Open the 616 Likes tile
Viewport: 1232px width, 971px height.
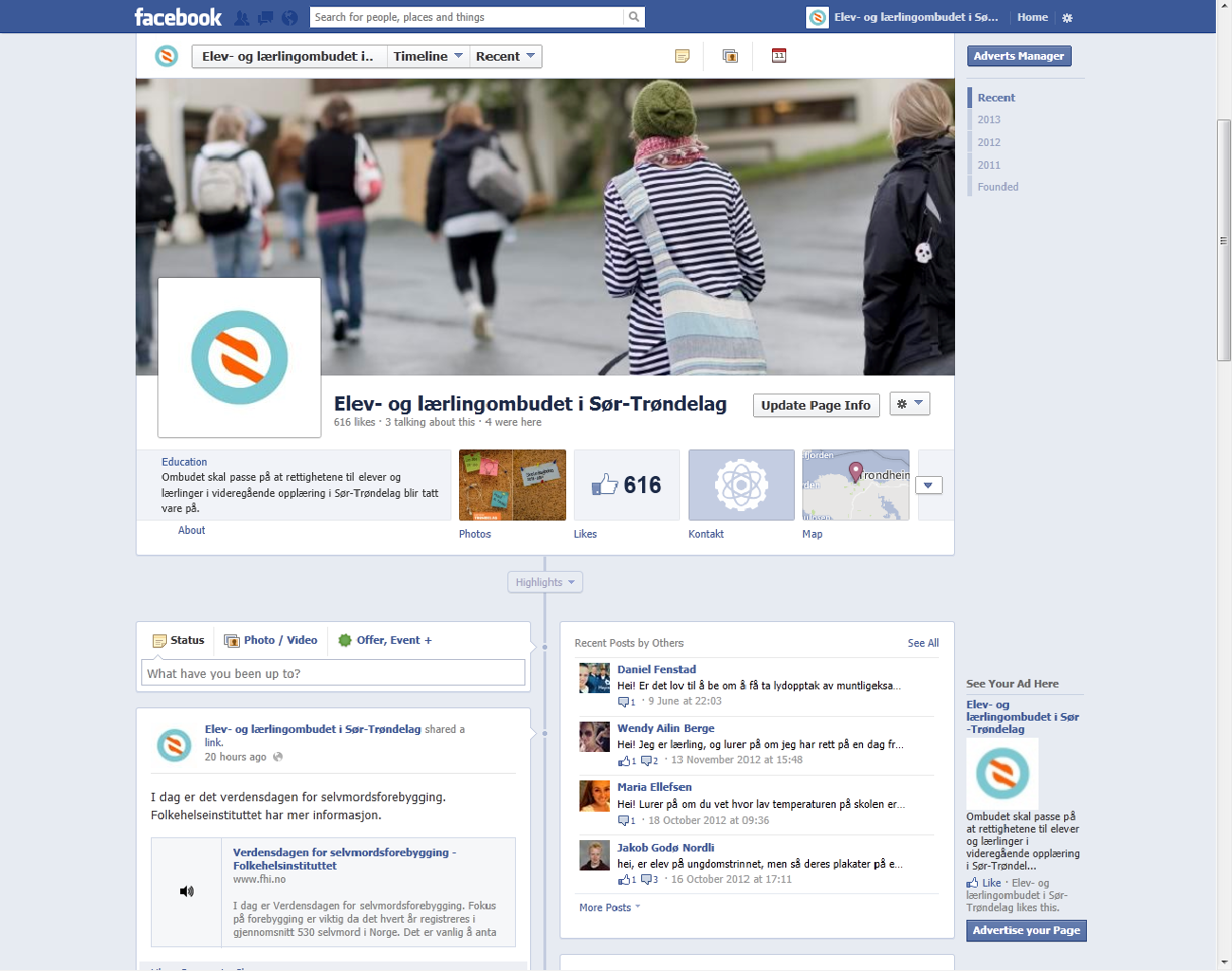coord(627,485)
